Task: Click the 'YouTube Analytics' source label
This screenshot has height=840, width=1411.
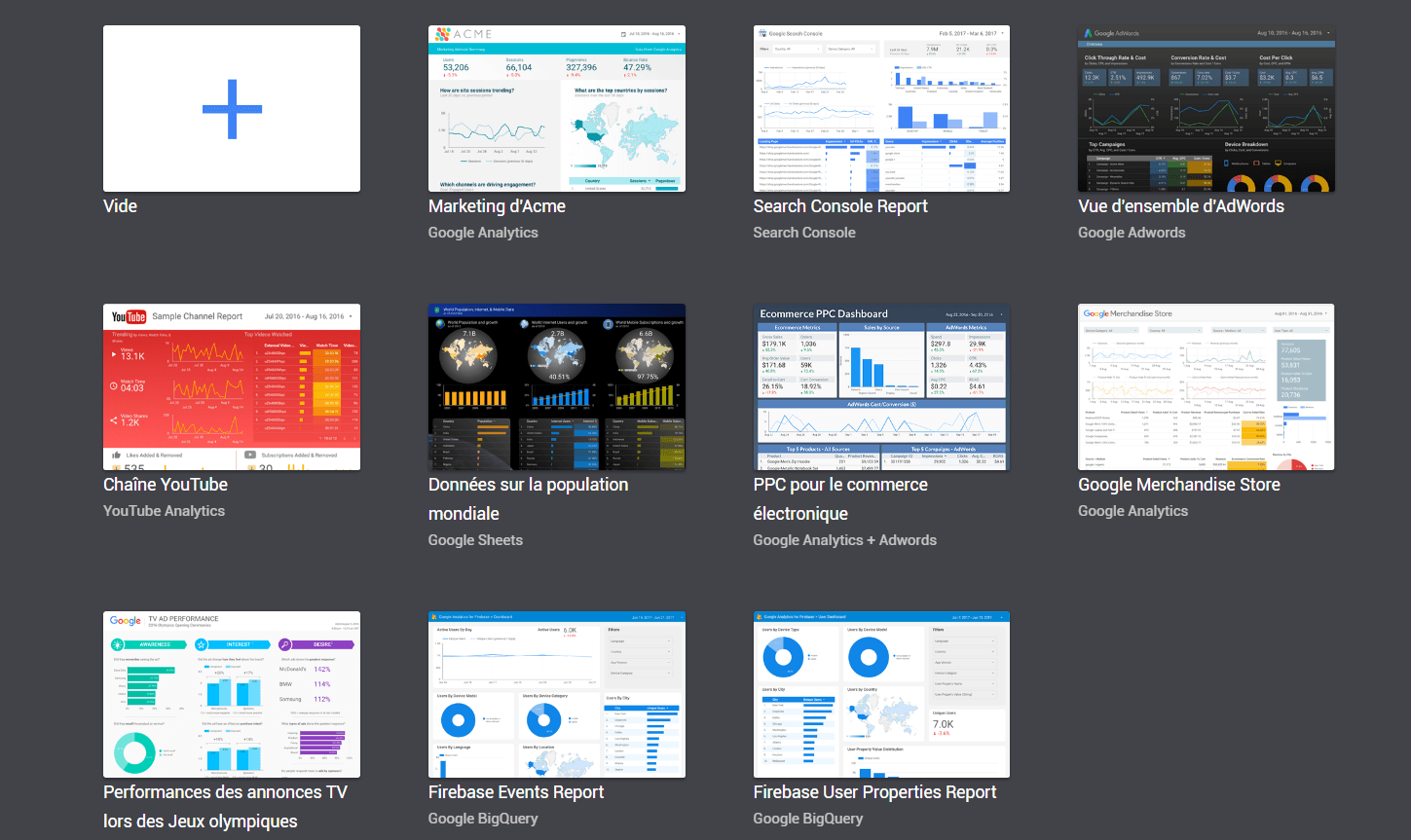Action: coord(164,511)
